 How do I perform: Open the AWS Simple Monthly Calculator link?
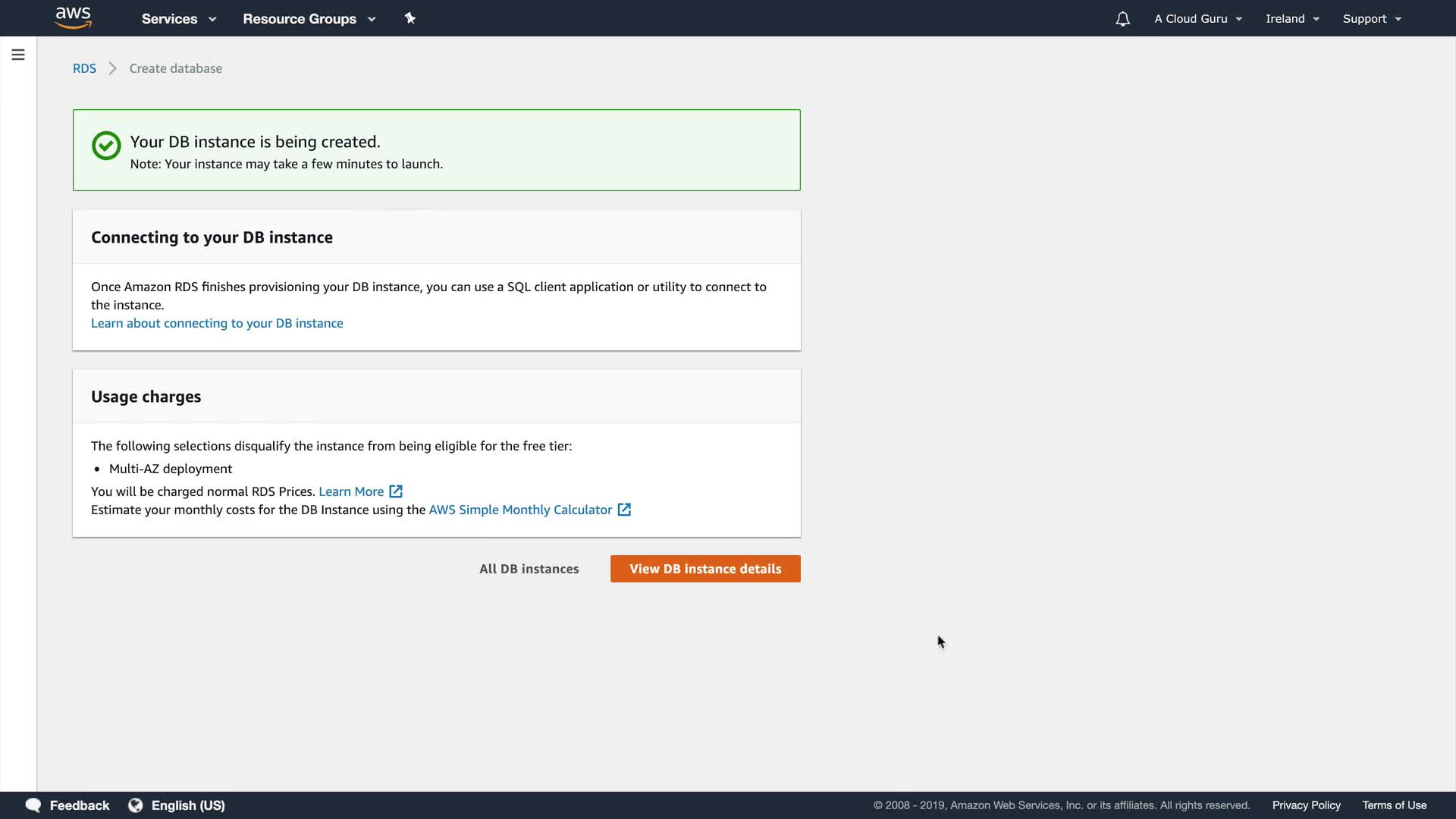click(520, 510)
